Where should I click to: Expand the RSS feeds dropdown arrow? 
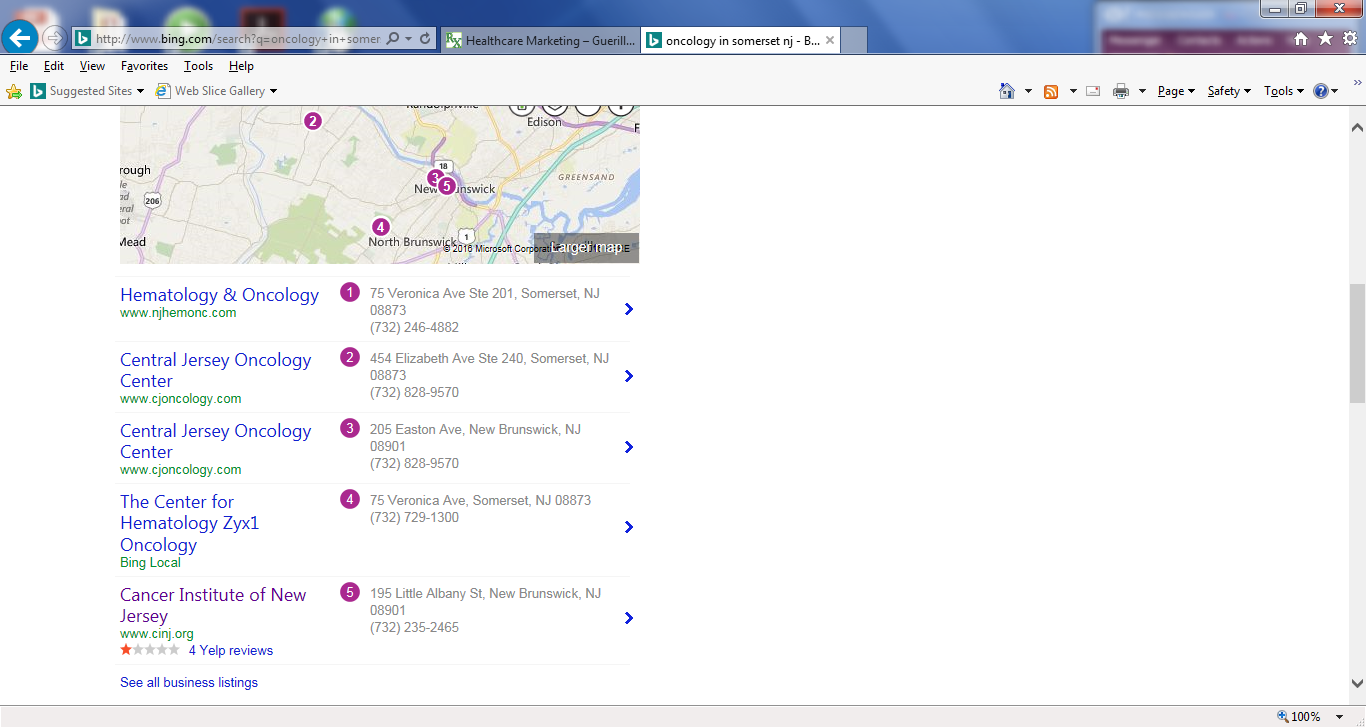(1072, 91)
